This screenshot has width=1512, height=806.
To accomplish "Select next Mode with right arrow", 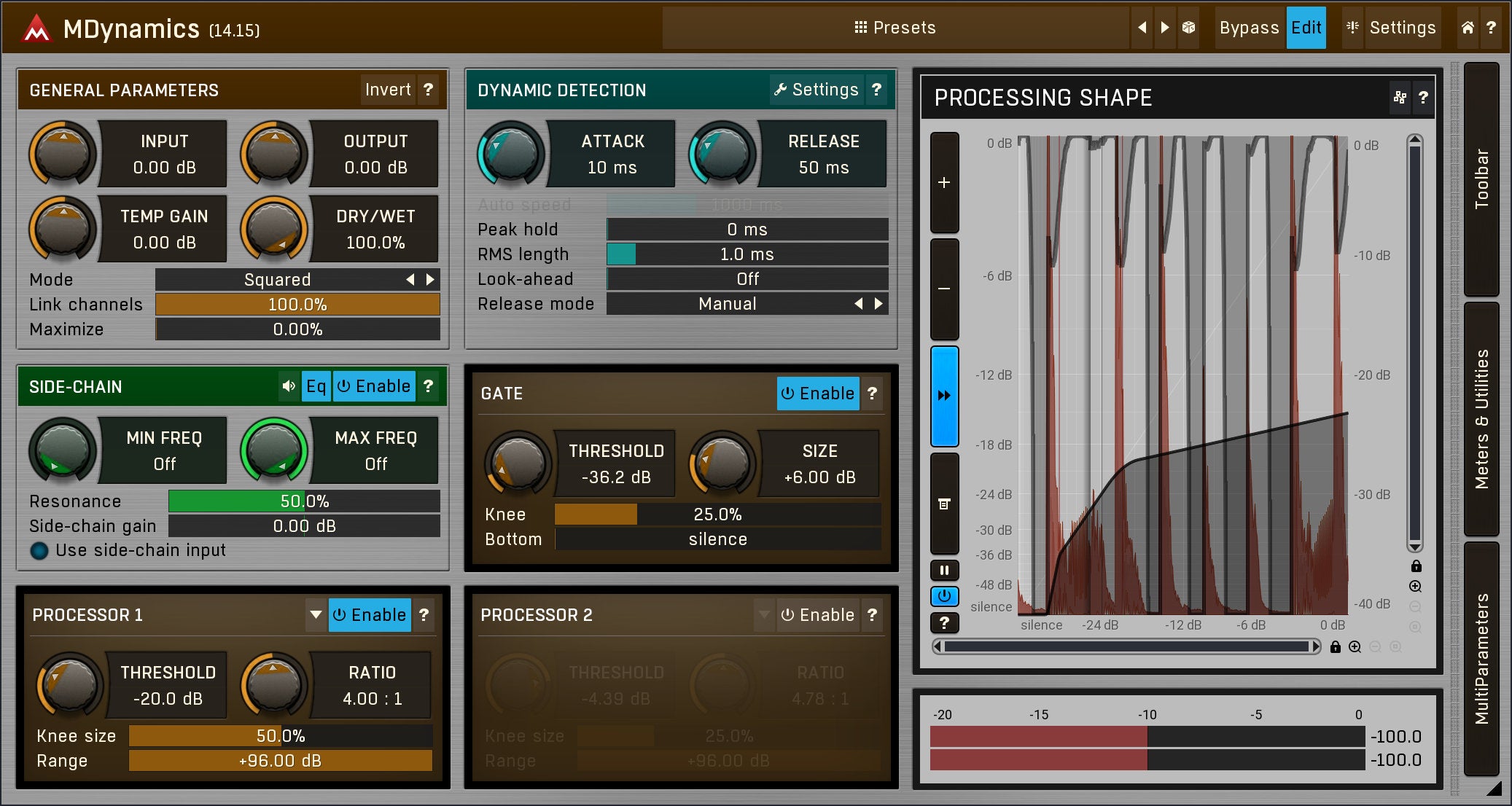I will tap(430, 280).
